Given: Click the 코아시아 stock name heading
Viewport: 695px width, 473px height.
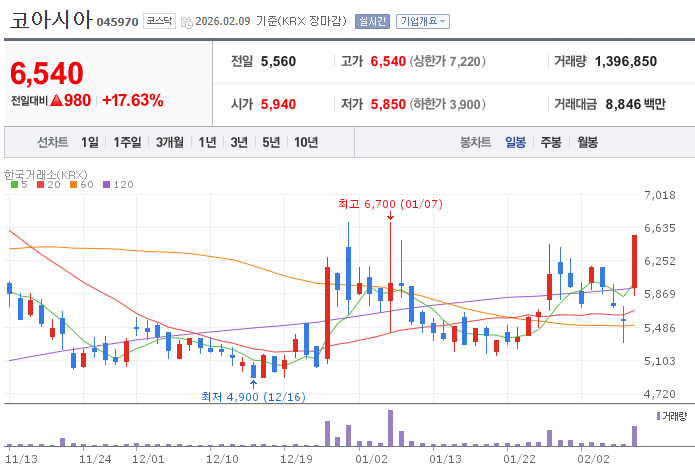Looking at the screenshot, I should pyautogui.click(x=51, y=20).
